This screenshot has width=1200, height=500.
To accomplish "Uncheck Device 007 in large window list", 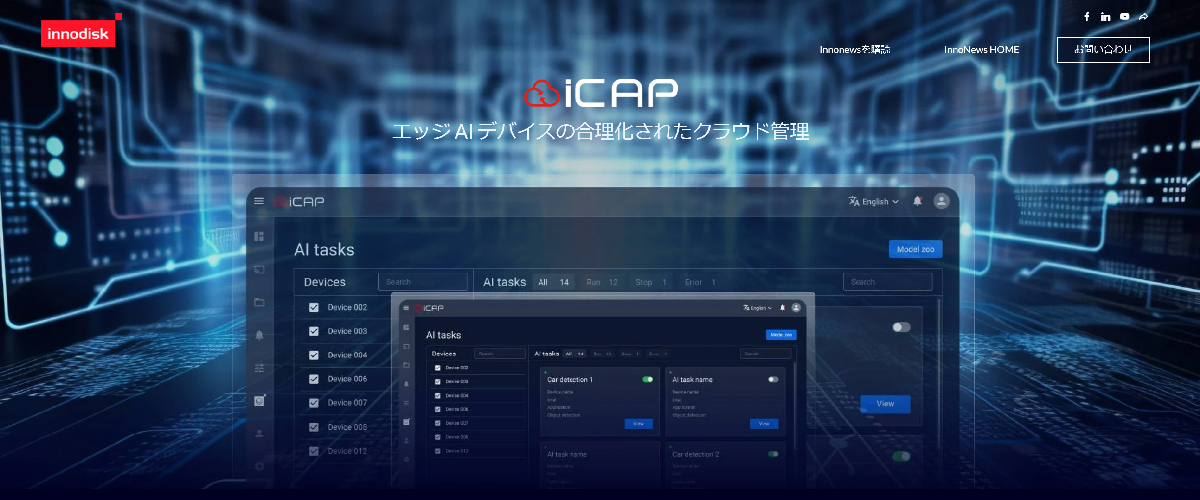I will coord(314,403).
